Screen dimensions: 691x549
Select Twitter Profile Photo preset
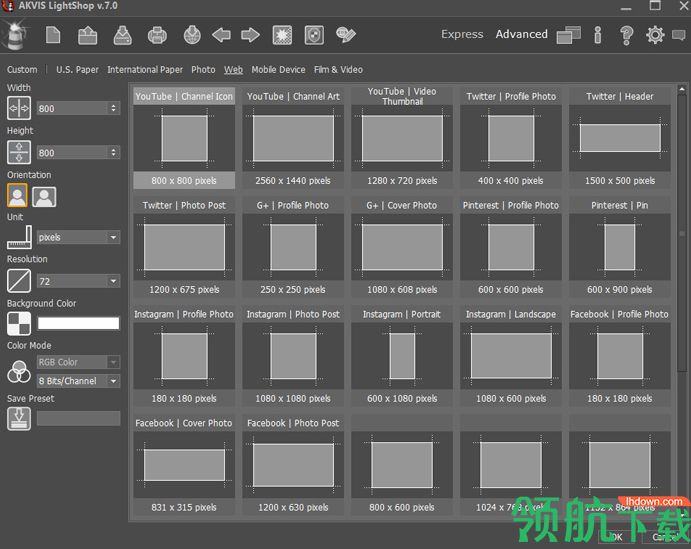(511, 138)
